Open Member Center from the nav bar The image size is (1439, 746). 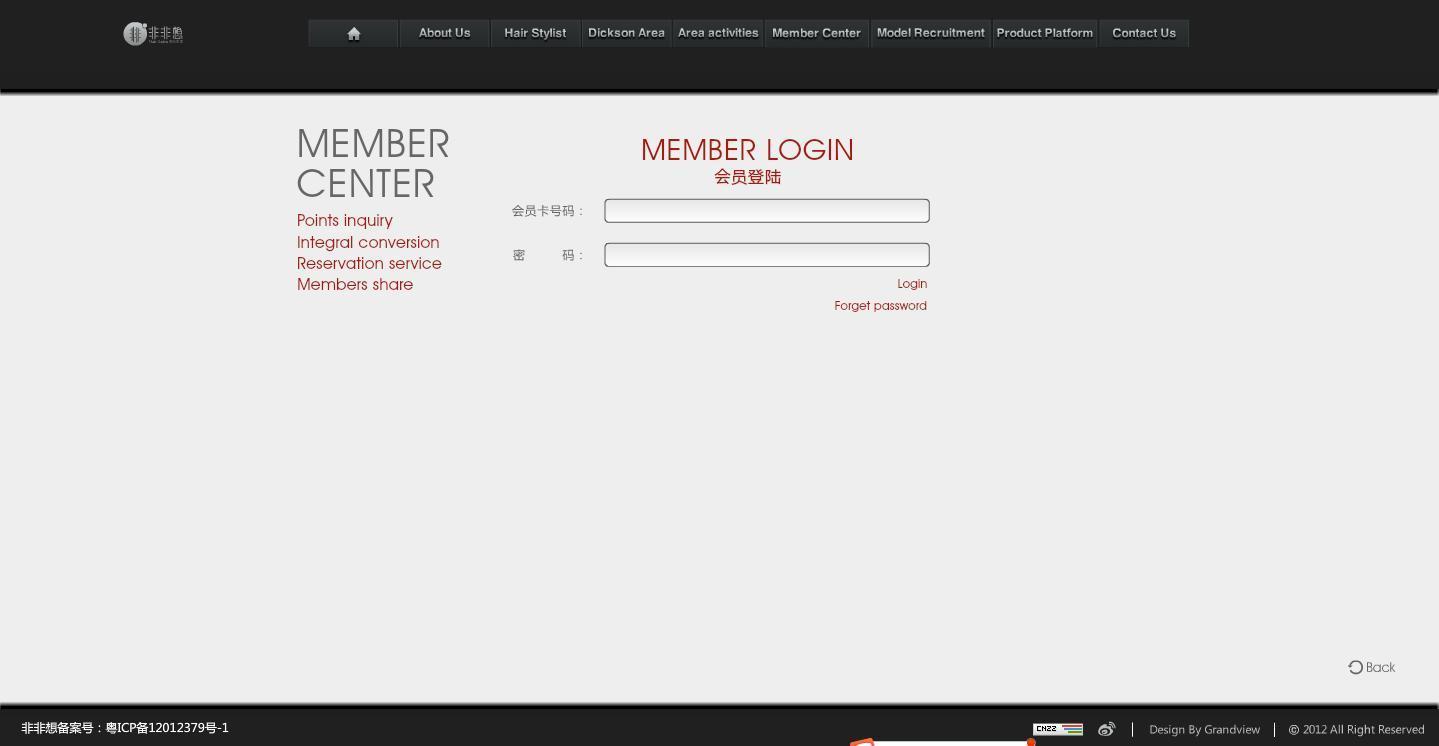coord(816,33)
